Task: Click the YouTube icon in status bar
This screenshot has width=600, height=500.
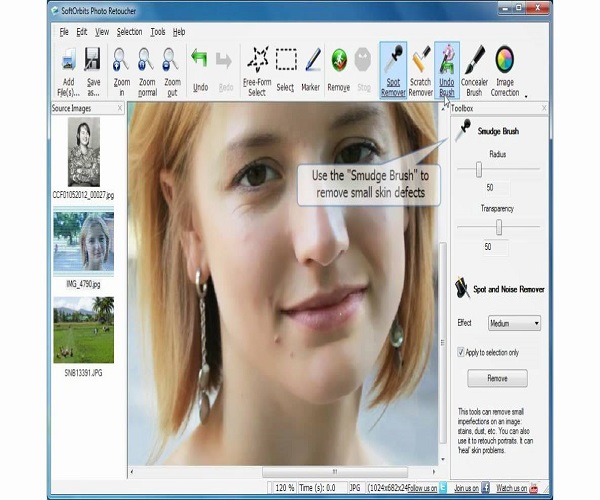Action: coord(533,488)
